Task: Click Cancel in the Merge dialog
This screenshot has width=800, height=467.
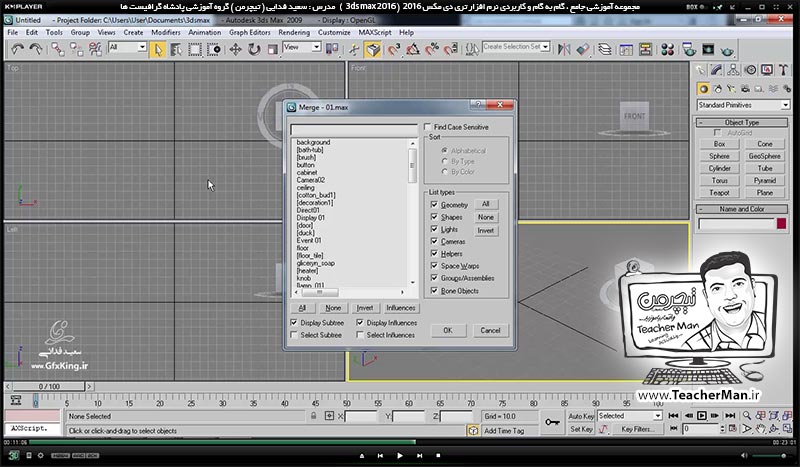Action: 490,330
